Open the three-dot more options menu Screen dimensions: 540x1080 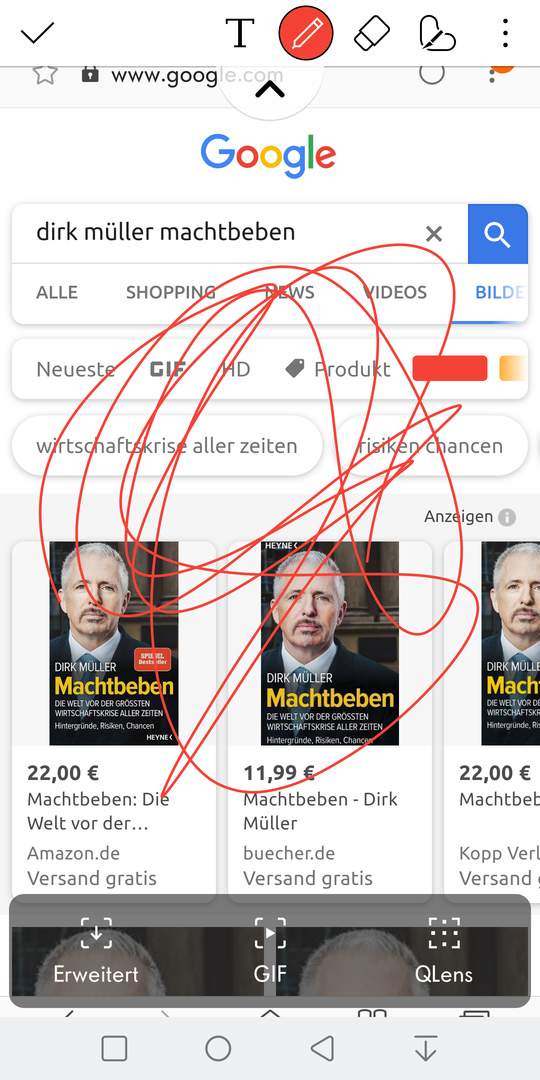tap(506, 33)
